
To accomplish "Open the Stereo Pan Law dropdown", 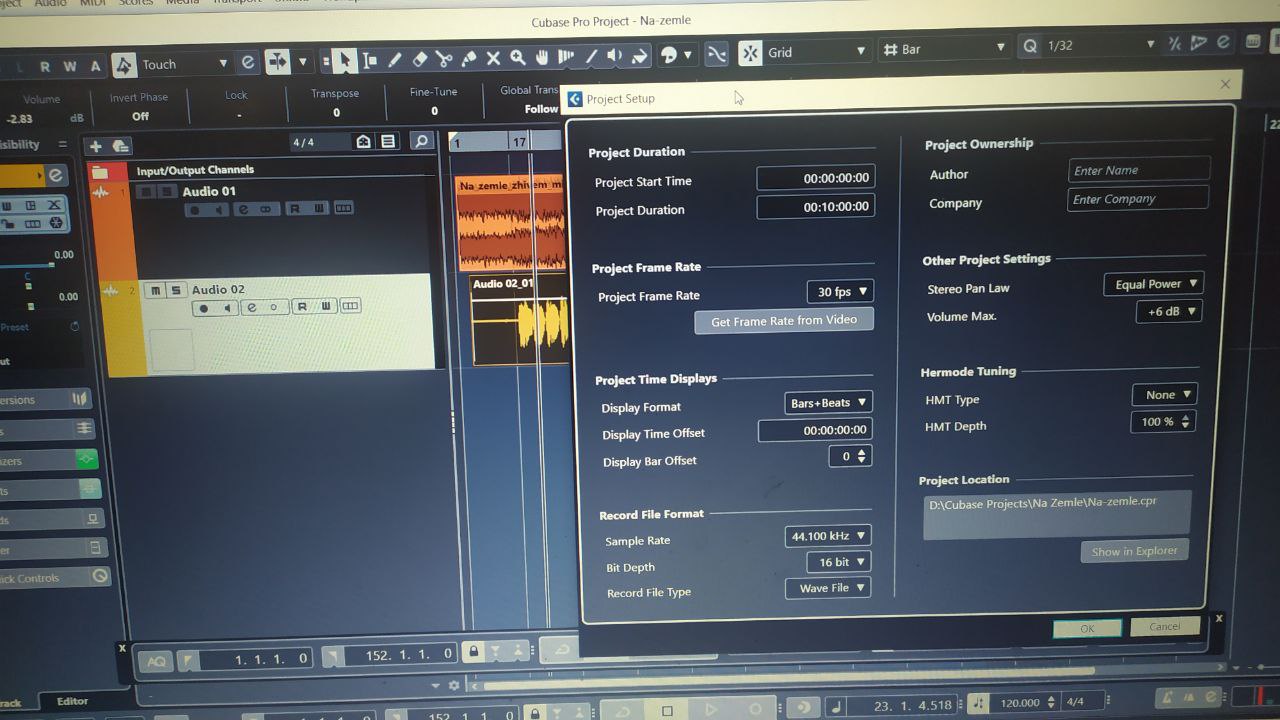I will tap(1153, 284).
